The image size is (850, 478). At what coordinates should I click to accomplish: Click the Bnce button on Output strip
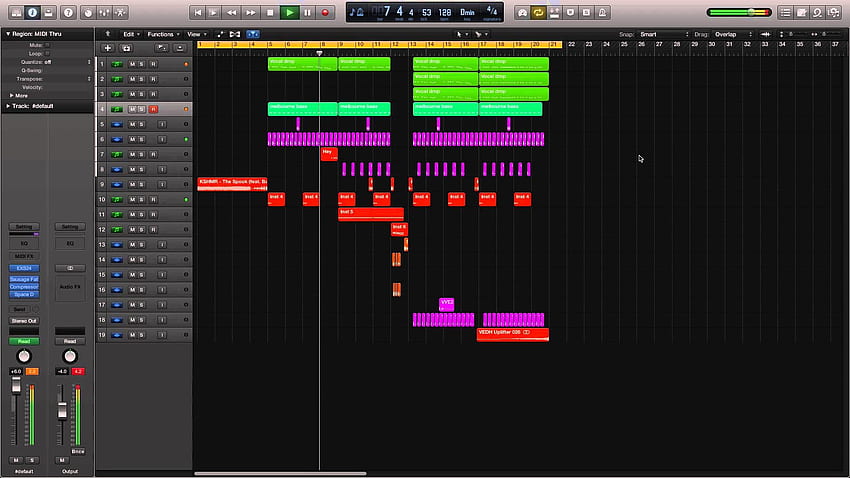coord(78,451)
